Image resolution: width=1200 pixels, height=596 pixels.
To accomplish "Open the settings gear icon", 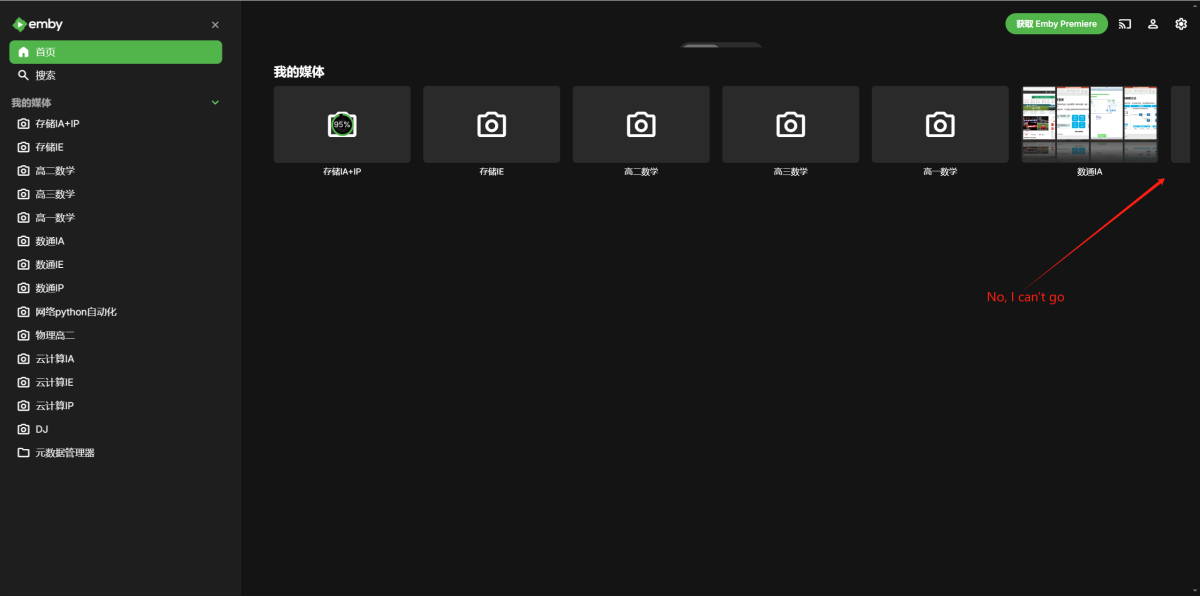I will 1181,24.
